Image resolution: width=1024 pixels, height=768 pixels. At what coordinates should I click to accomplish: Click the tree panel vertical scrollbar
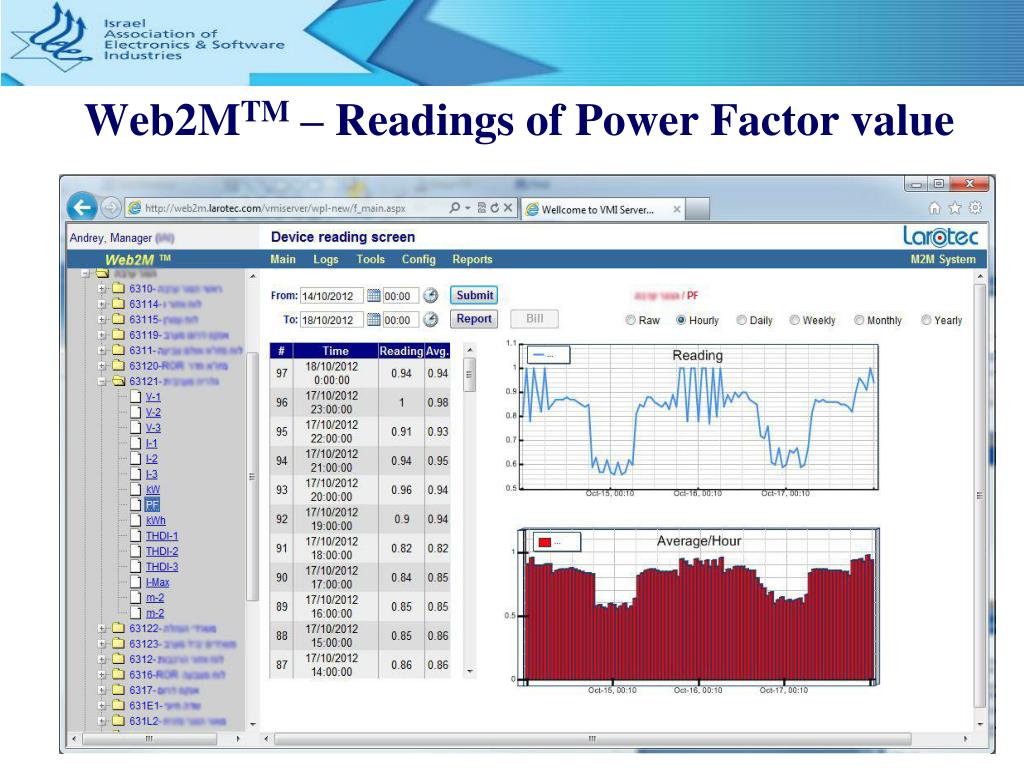click(x=252, y=477)
